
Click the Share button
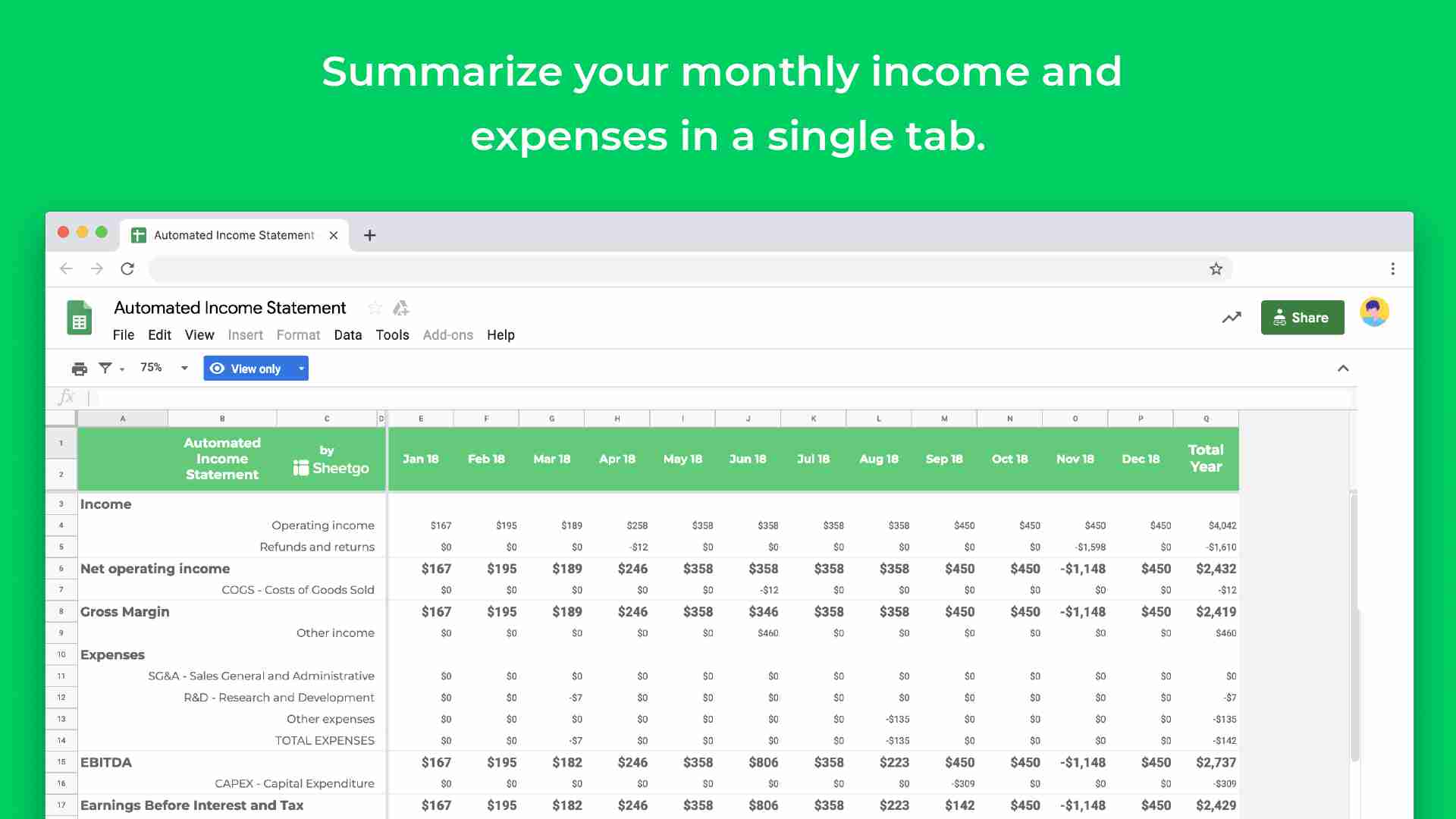pyautogui.click(x=1302, y=317)
